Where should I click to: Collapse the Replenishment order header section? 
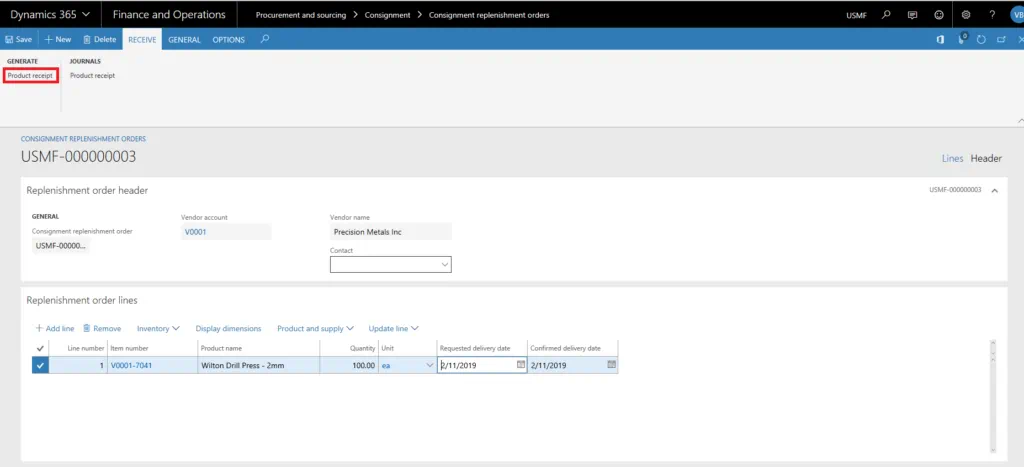pos(995,190)
